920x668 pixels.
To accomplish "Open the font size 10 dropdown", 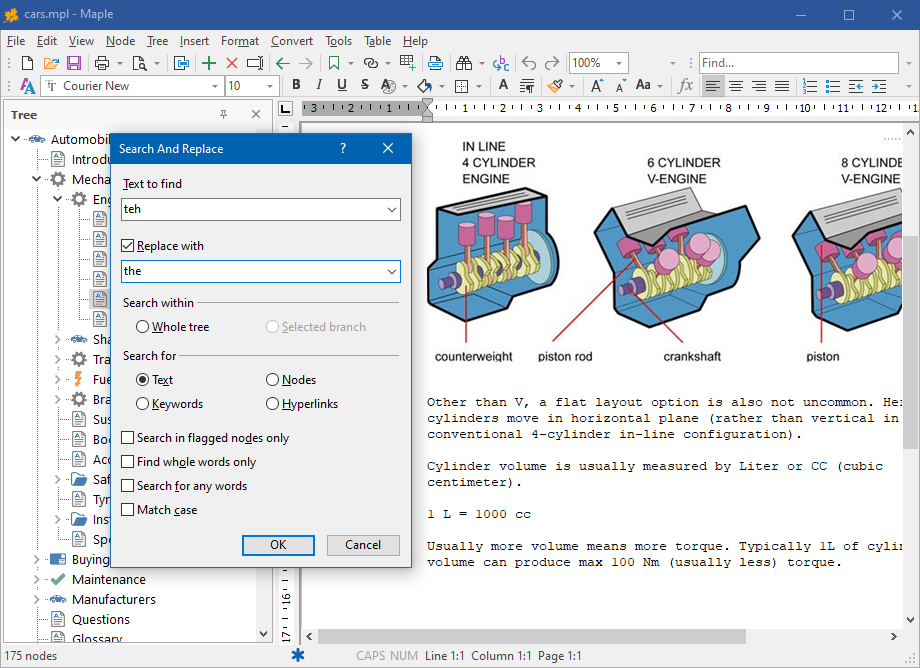I will [x=270, y=86].
